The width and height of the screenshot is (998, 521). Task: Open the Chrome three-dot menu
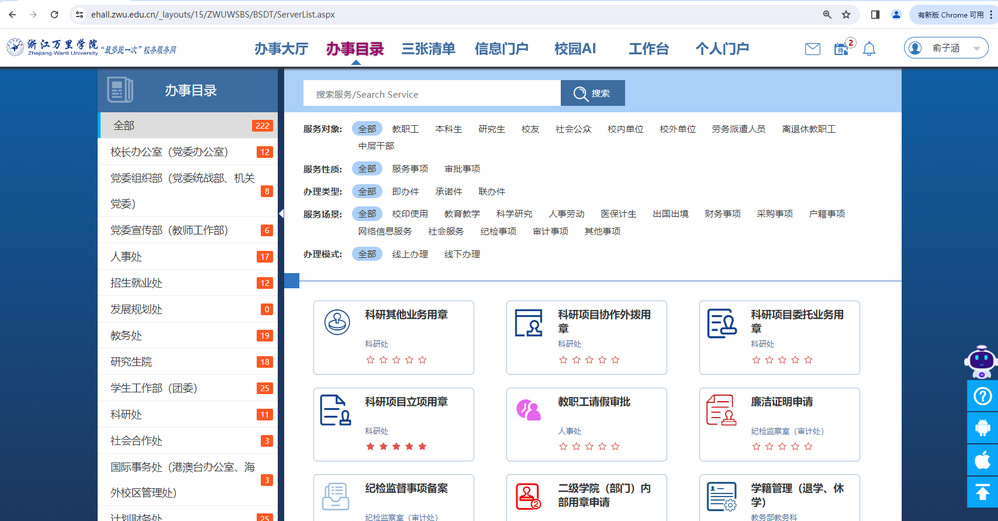tap(984, 15)
